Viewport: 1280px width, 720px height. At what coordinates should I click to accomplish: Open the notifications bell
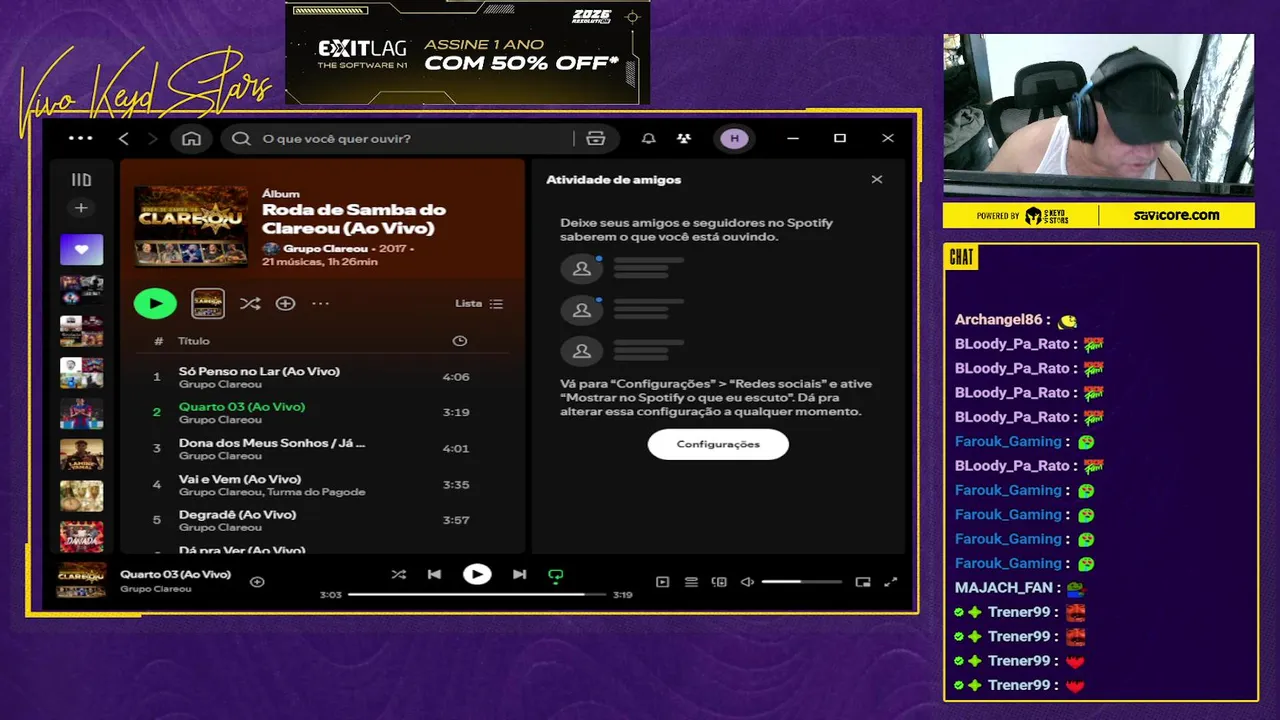[x=648, y=138]
